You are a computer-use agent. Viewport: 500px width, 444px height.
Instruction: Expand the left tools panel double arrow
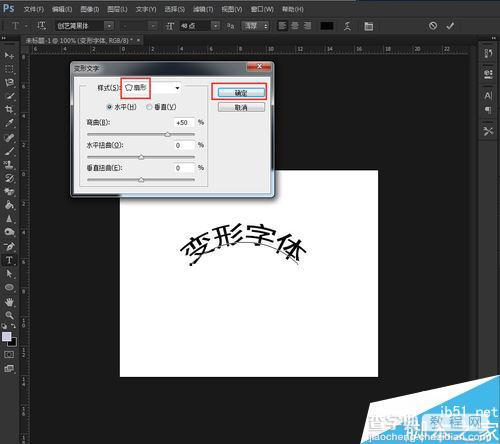[x=4, y=38]
